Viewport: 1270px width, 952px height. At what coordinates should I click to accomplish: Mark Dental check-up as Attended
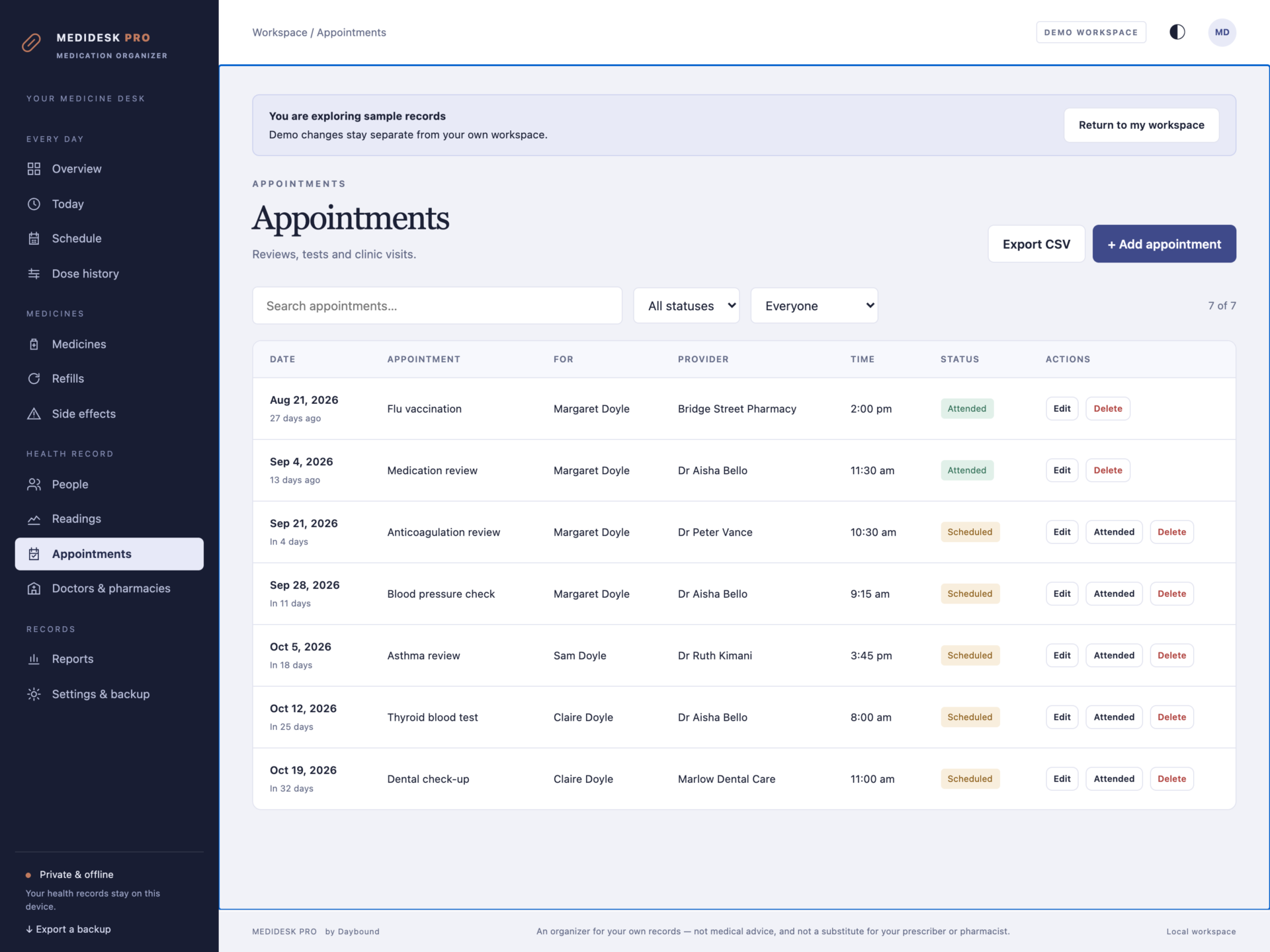pos(1114,779)
